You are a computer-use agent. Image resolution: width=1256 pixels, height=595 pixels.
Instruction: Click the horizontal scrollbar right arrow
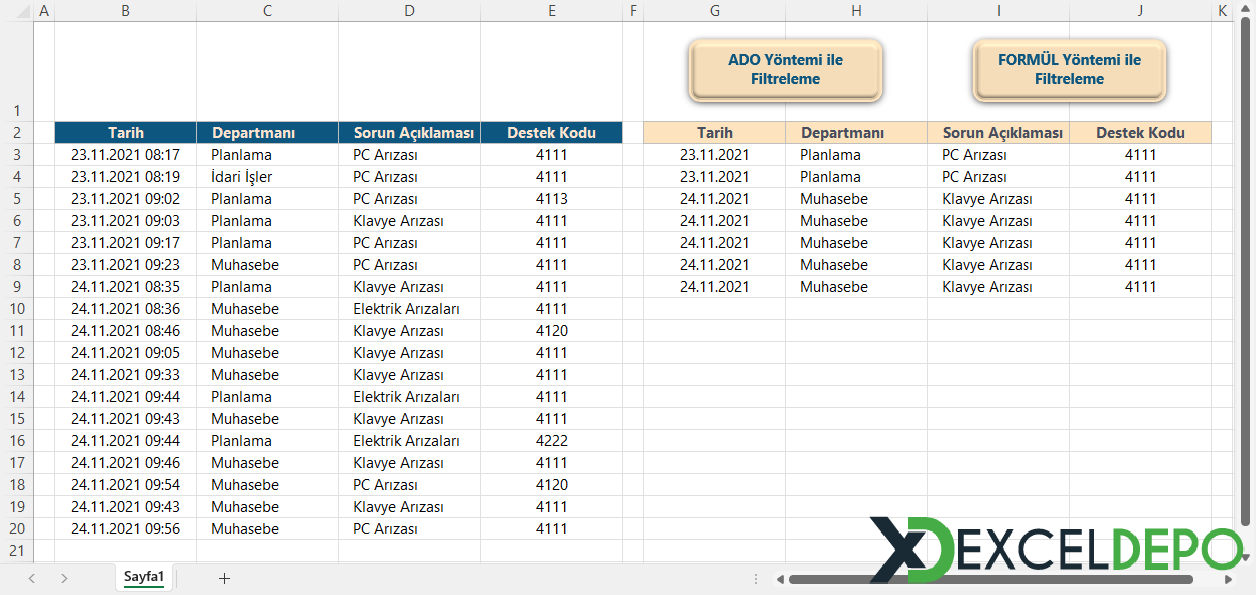[1229, 579]
